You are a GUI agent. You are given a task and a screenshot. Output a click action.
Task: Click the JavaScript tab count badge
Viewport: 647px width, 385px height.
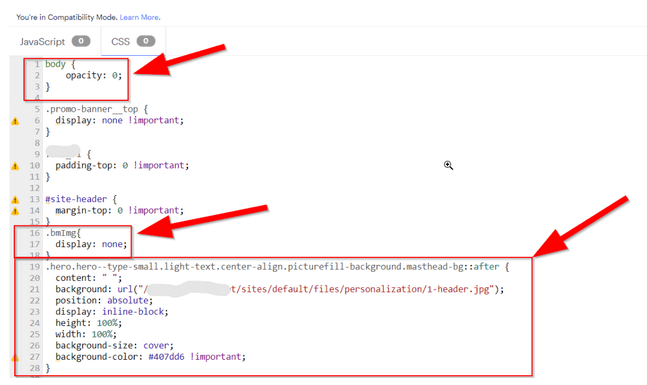[x=81, y=41]
